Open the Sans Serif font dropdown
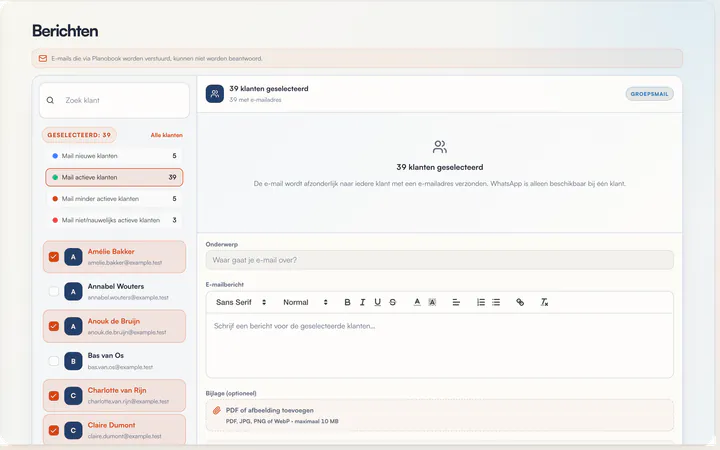The width and height of the screenshot is (720, 450). coord(241,302)
